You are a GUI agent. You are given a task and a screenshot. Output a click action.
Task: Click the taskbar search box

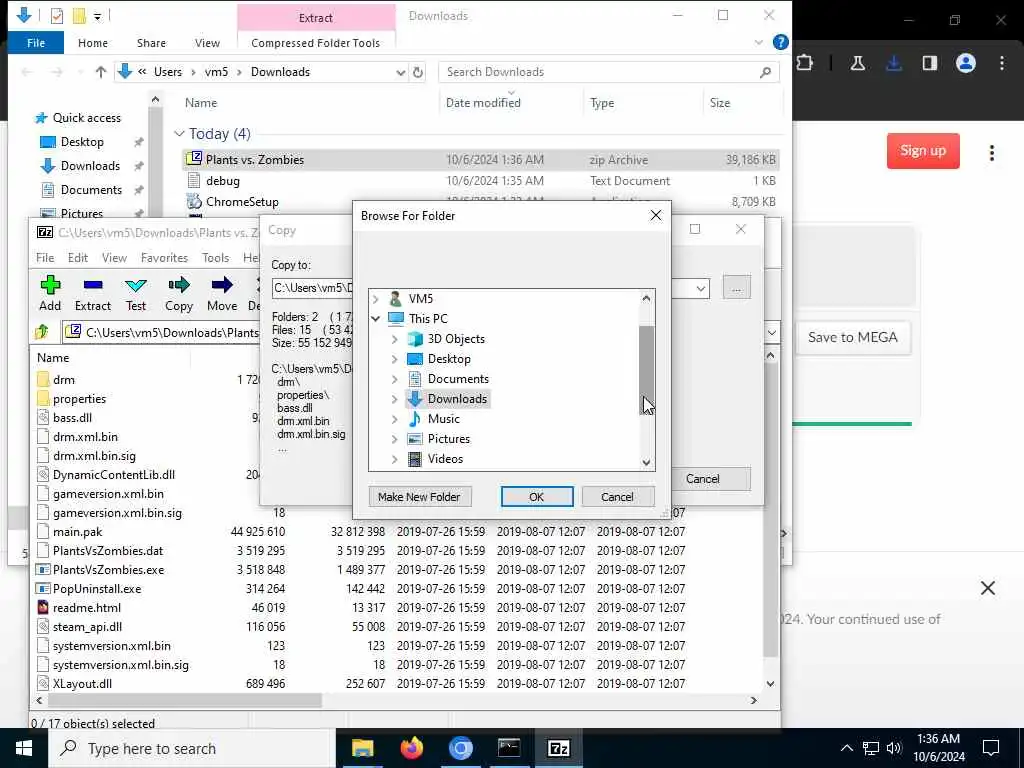point(192,748)
